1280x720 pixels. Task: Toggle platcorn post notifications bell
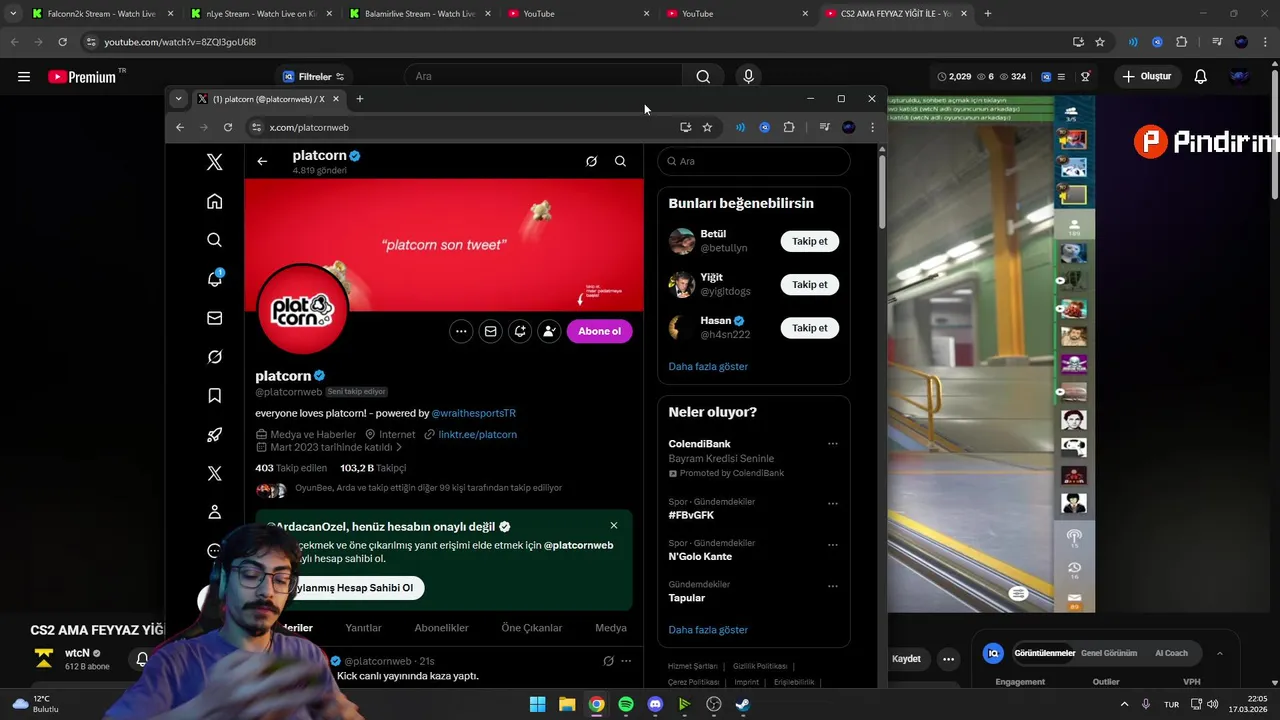click(x=520, y=331)
